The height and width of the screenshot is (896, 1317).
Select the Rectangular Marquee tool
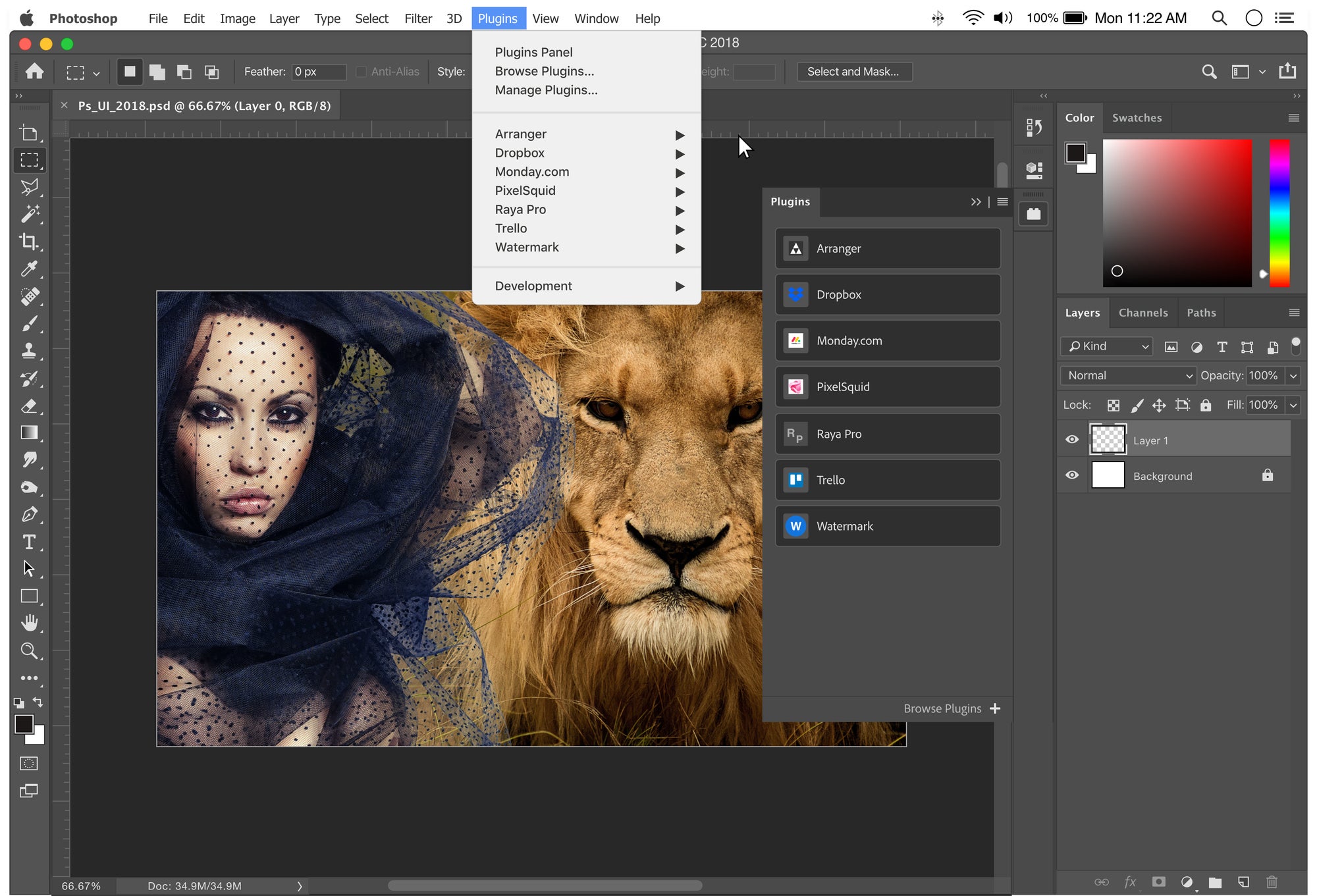(27, 160)
